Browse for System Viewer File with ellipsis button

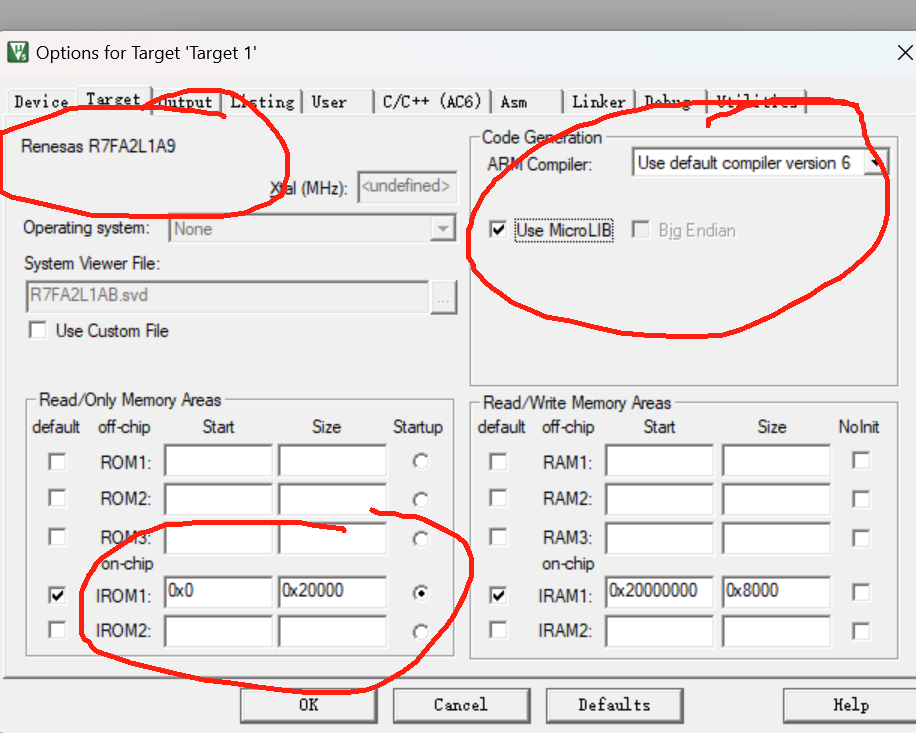(443, 297)
